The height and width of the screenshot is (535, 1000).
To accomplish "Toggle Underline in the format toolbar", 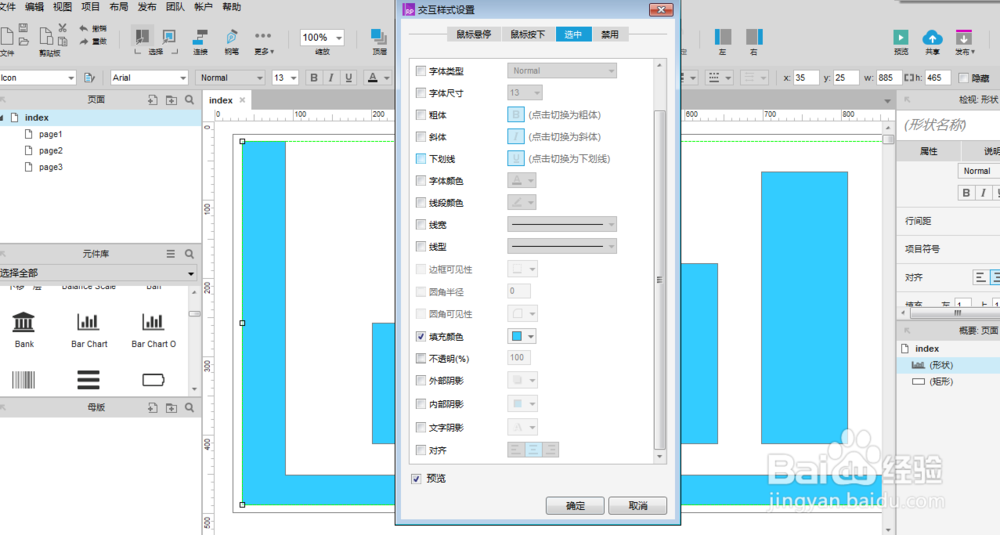I will (348, 78).
